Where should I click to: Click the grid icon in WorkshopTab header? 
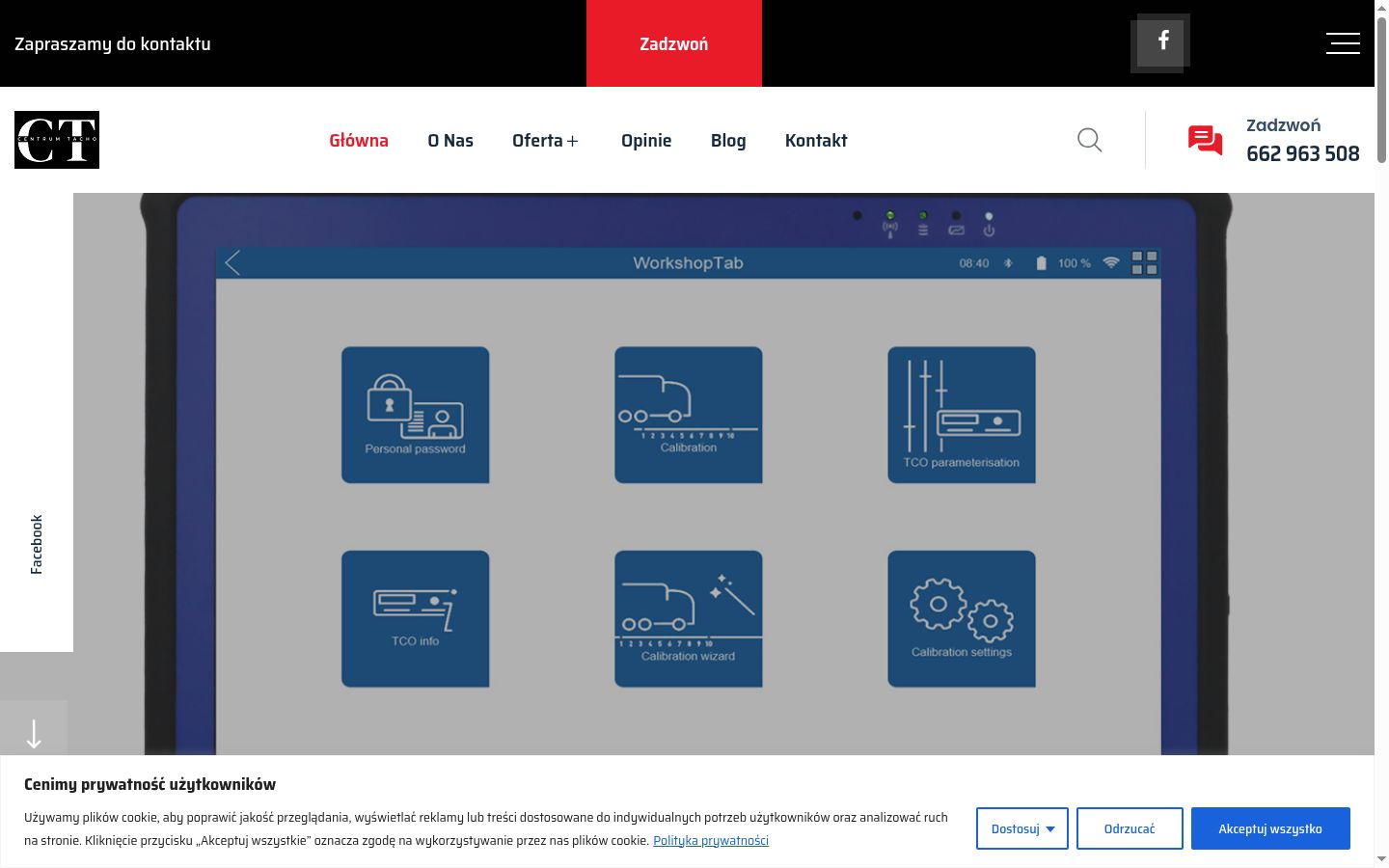(1144, 262)
